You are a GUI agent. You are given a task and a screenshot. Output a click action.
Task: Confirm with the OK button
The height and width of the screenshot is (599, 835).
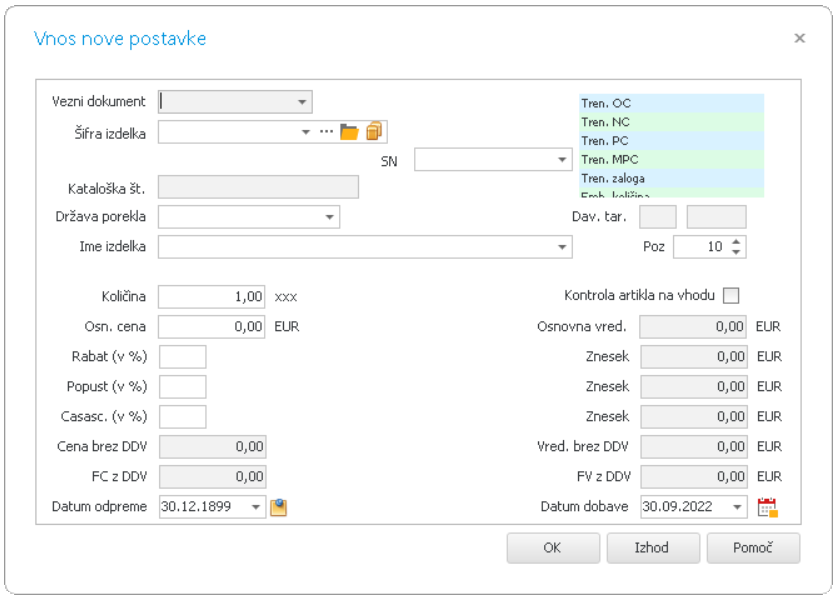click(553, 548)
